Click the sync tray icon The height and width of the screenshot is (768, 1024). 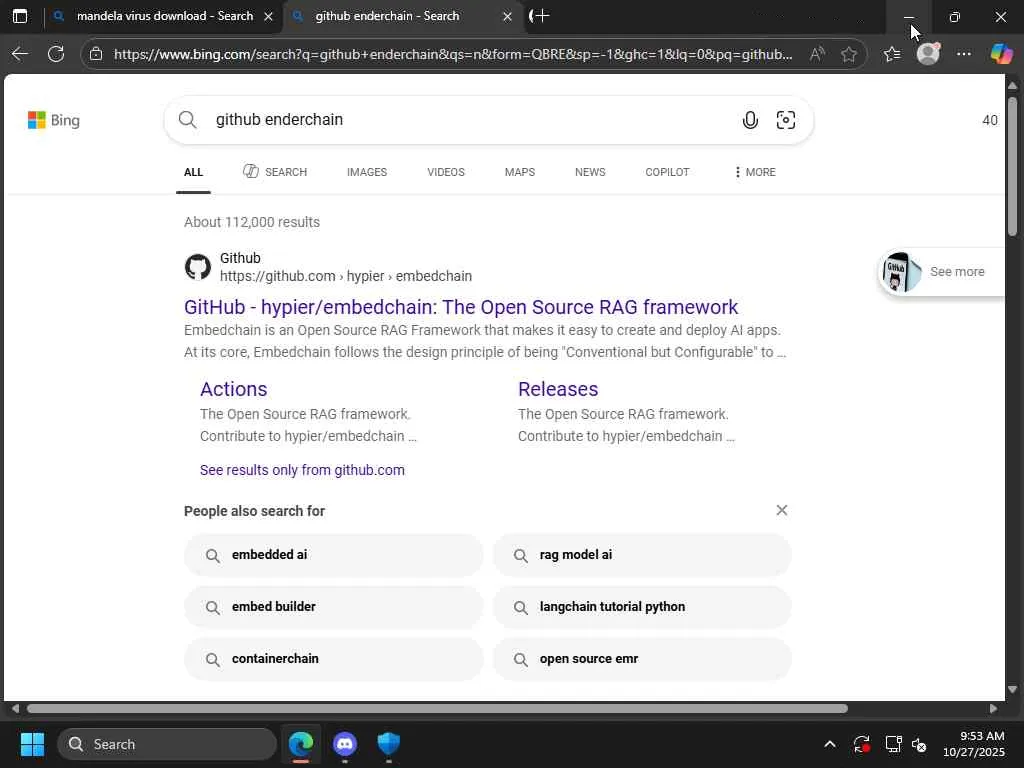click(861, 744)
